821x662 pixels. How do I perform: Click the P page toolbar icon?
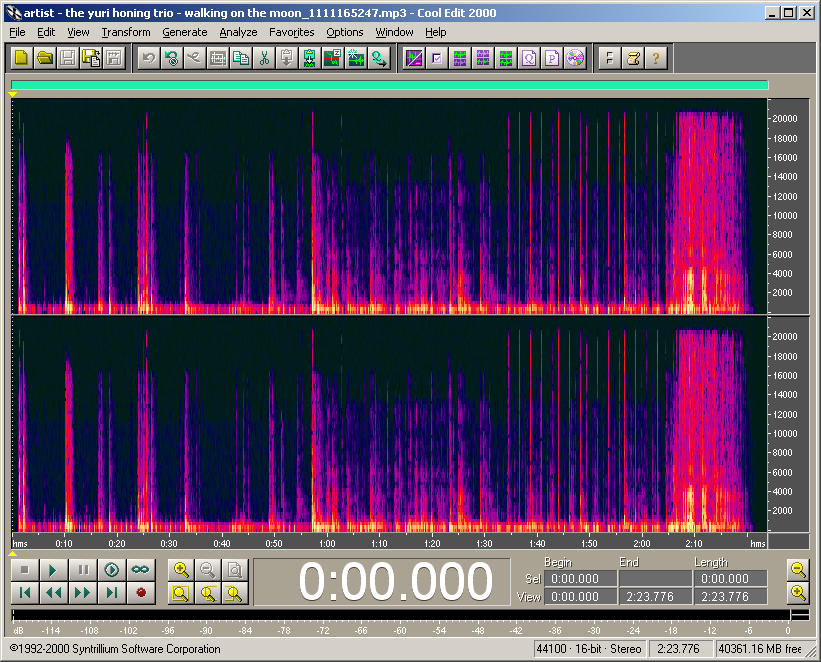click(x=552, y=58)
